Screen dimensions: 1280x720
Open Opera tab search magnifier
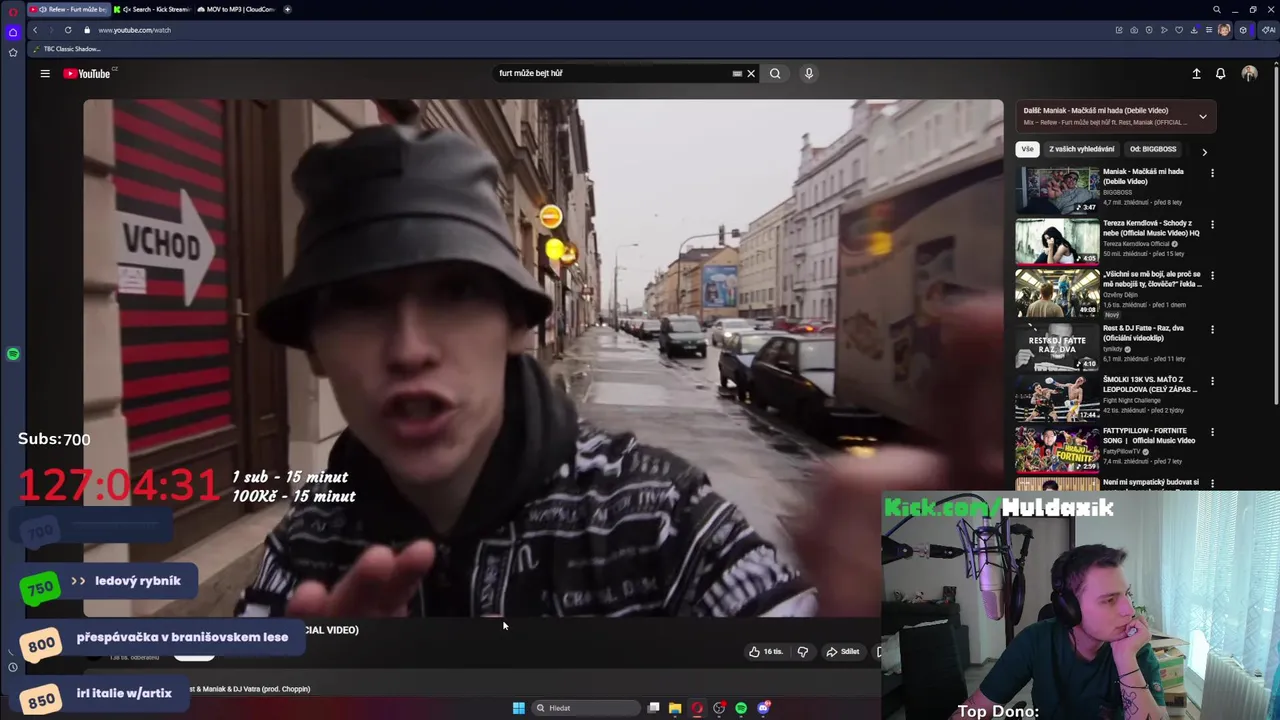click(x=1217, y=9)
